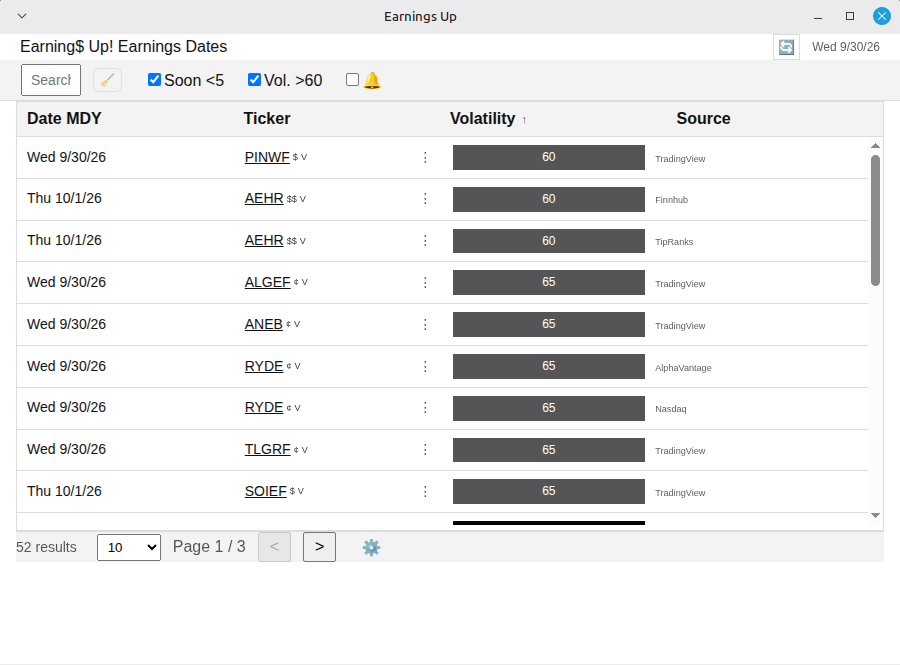
Task: Open the RYDE link in the Nasdaq row
Action: [x=264, y=407]
